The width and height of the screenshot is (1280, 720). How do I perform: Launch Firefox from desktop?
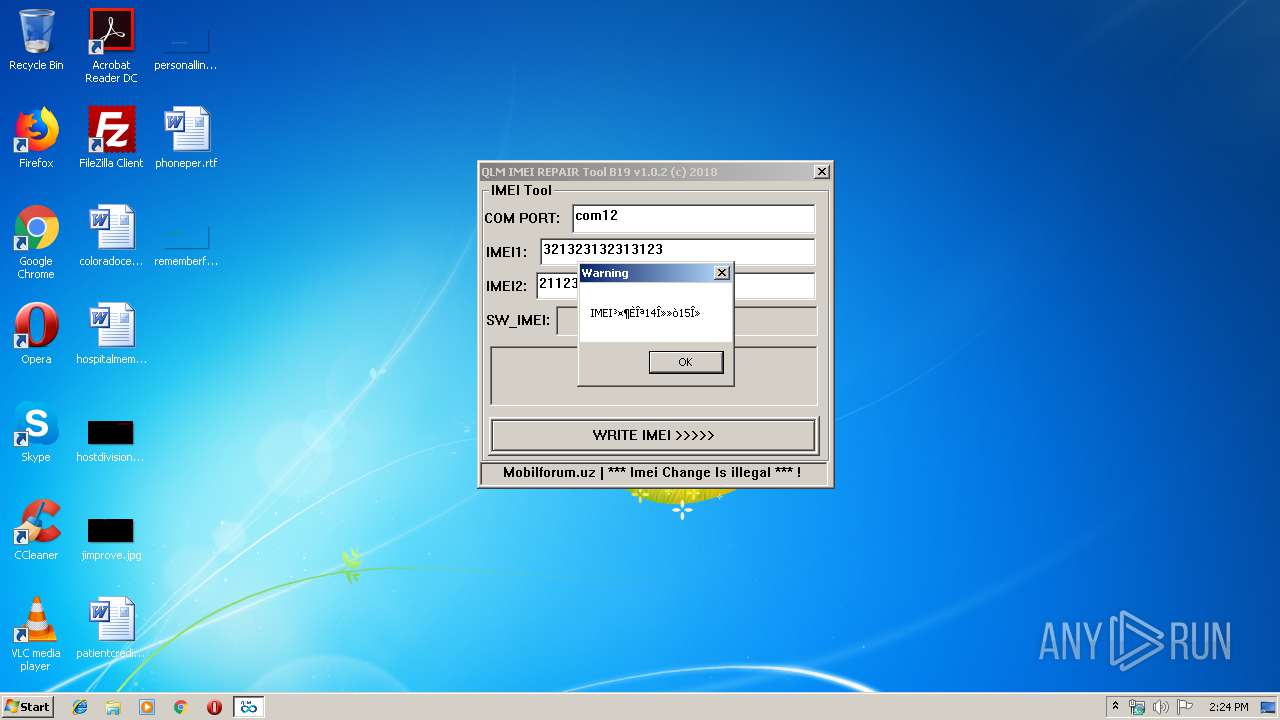click(x=36, y=138)
